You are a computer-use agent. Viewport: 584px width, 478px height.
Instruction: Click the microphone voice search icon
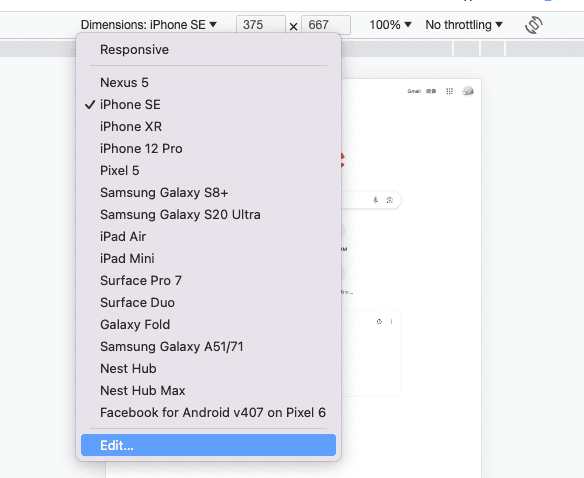(375, 200)
